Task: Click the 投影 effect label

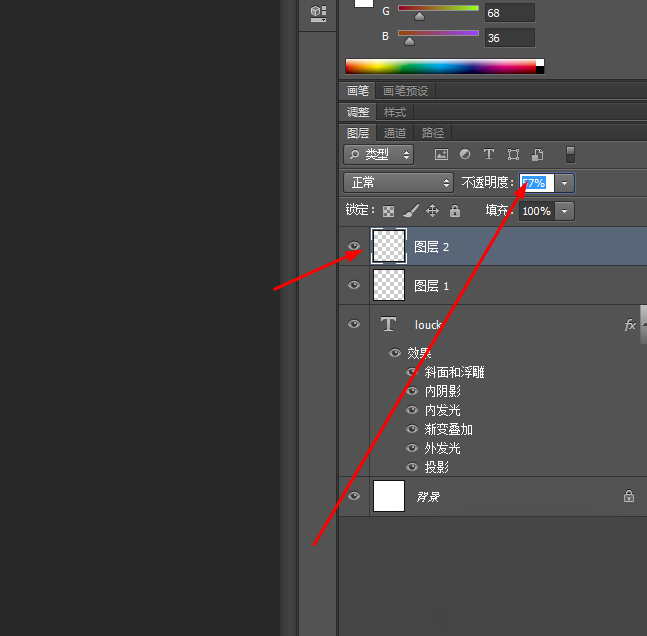Action: pyautogui.click(x=437, y=467)
